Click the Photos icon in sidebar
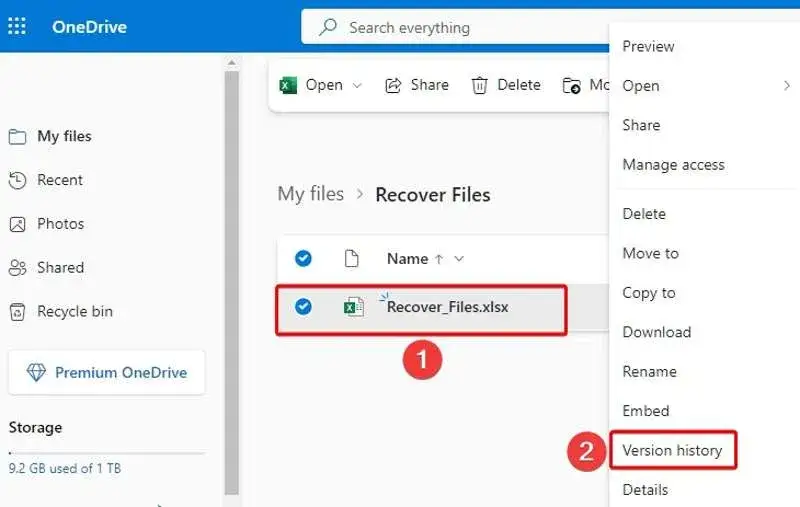The width and height of the screenshot is (800, 507). click(17, 224)
